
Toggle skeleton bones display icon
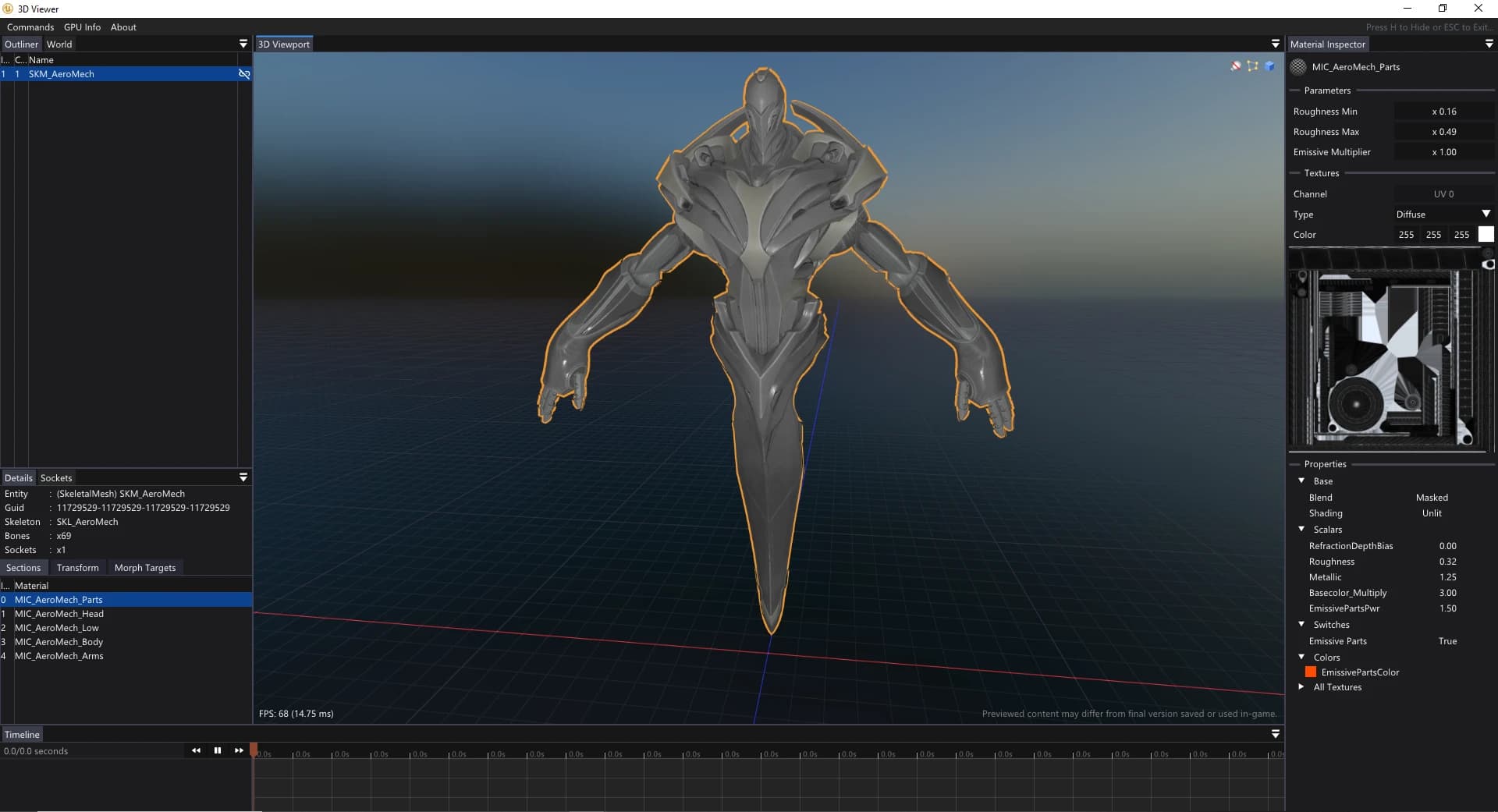pyautogui.click(x=1253, y=66)
